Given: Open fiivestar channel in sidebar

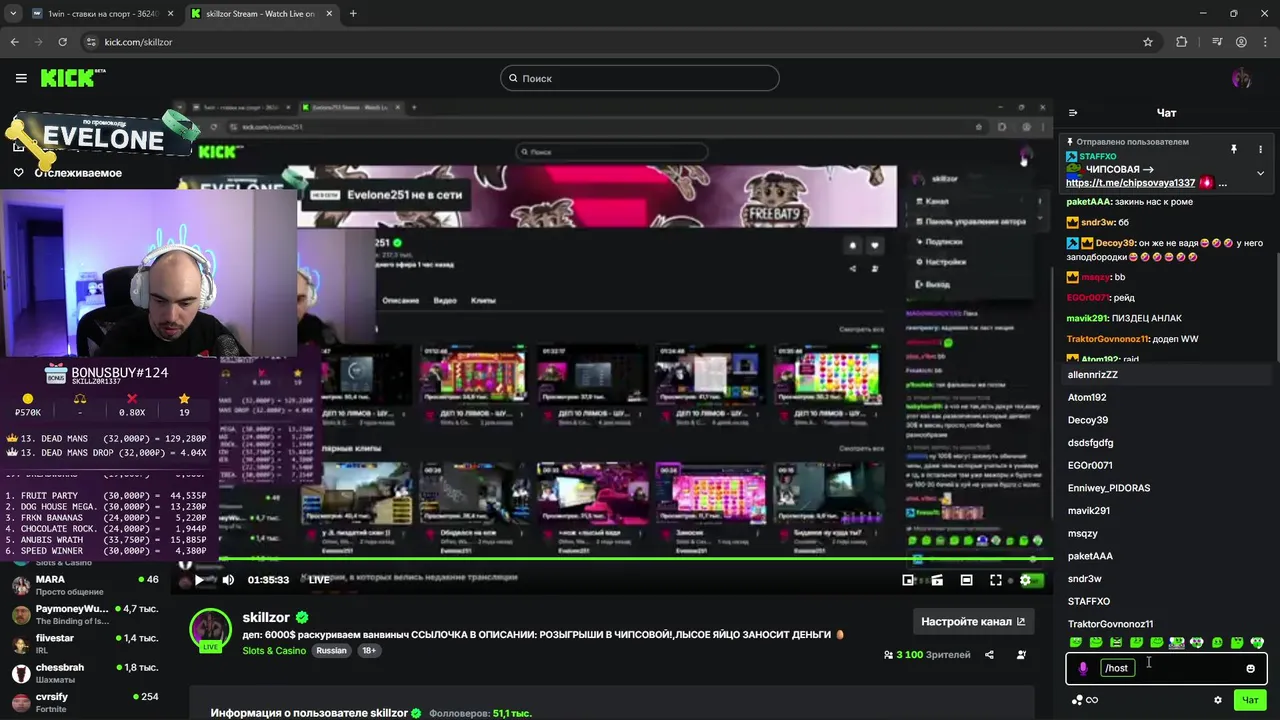Looking at the screenshot, I should click(85, 643).
